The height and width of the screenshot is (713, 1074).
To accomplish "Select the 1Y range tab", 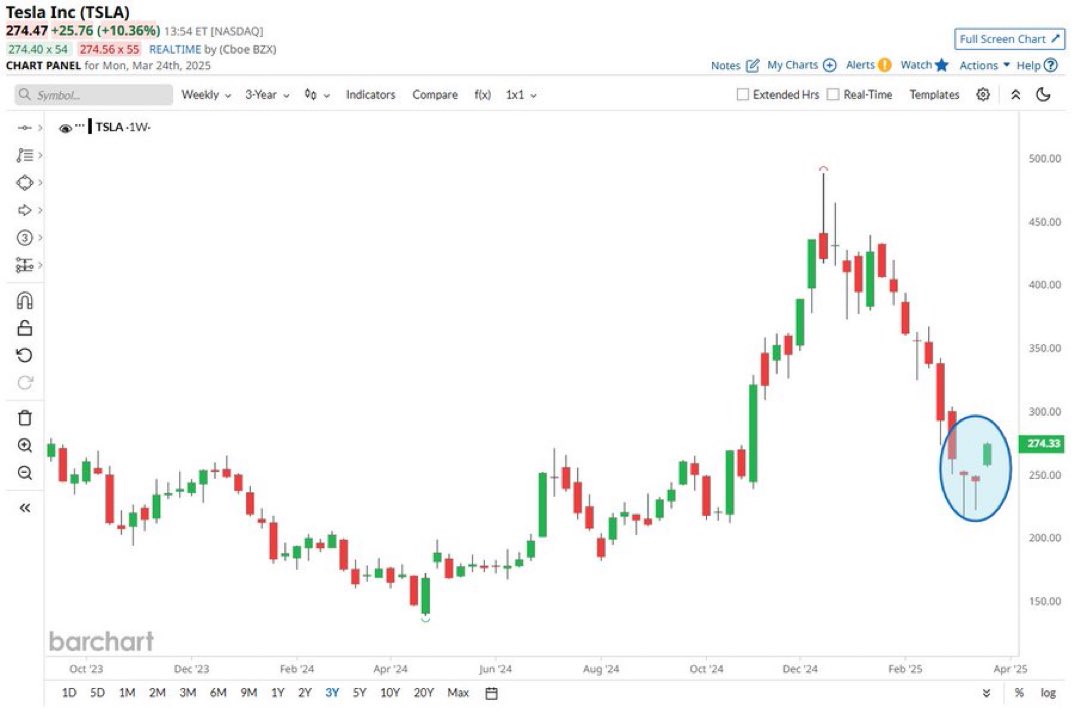I will 277,693.
